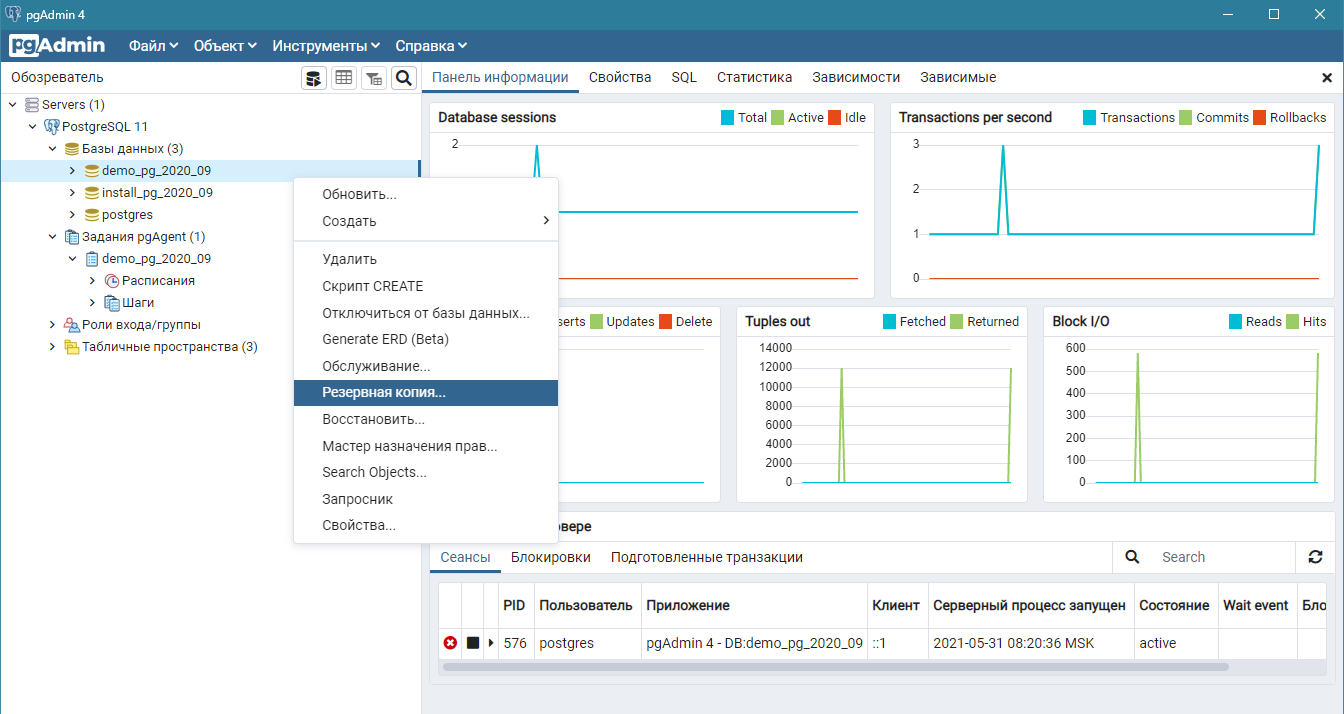Choose Восстановить... in context menu
The width and height of the screenshot is (1344, 714).
coord(373,420)
